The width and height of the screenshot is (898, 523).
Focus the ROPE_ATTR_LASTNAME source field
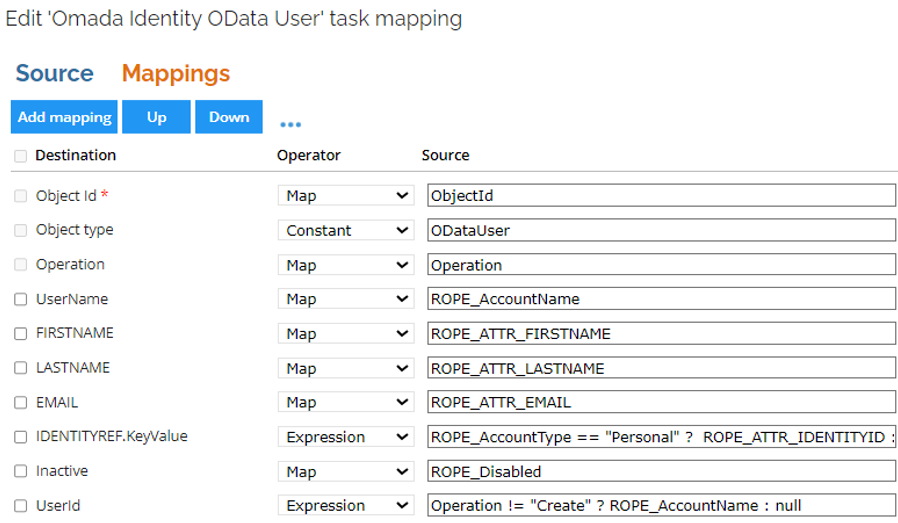point(661,368)
